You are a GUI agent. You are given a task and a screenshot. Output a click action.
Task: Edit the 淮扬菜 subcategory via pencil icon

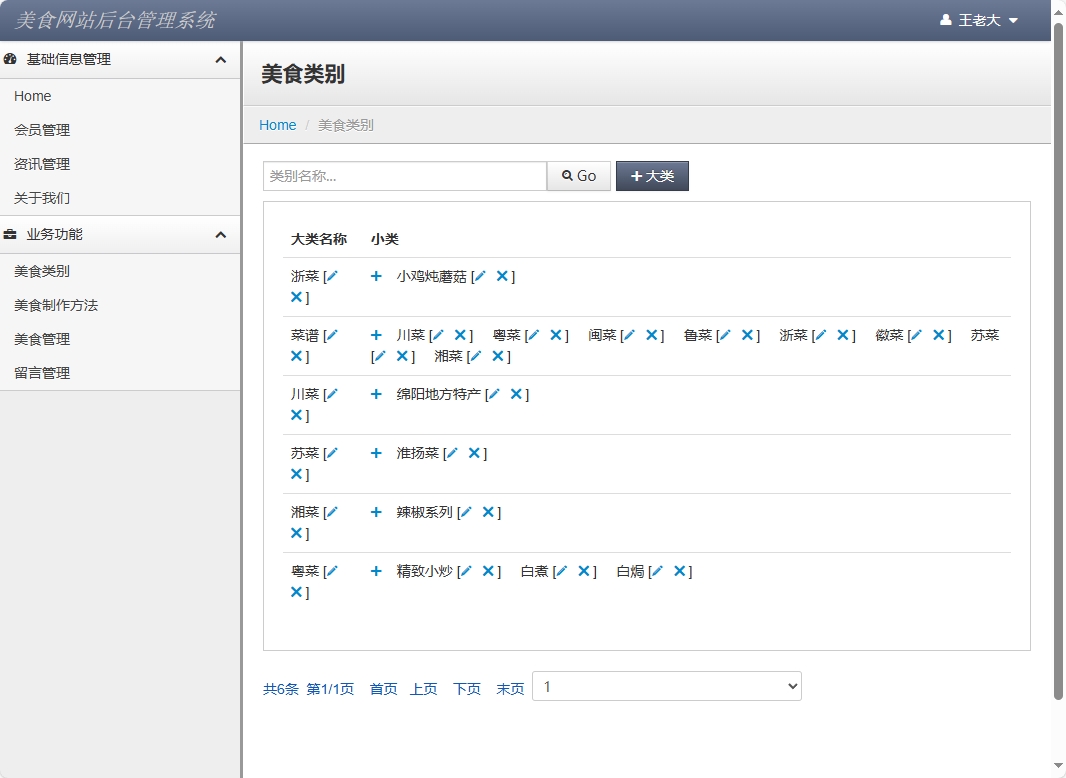click(452, 453)
